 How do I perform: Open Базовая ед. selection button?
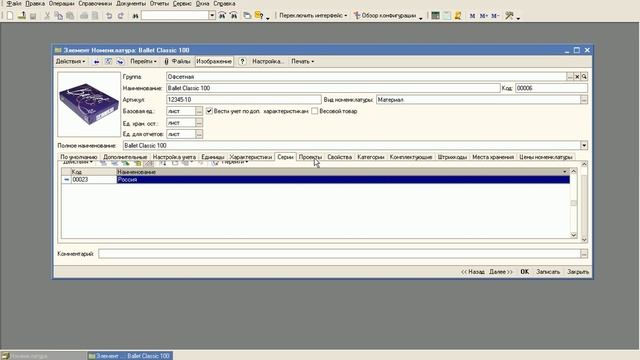pyautogui.click(x=199, y=111)
